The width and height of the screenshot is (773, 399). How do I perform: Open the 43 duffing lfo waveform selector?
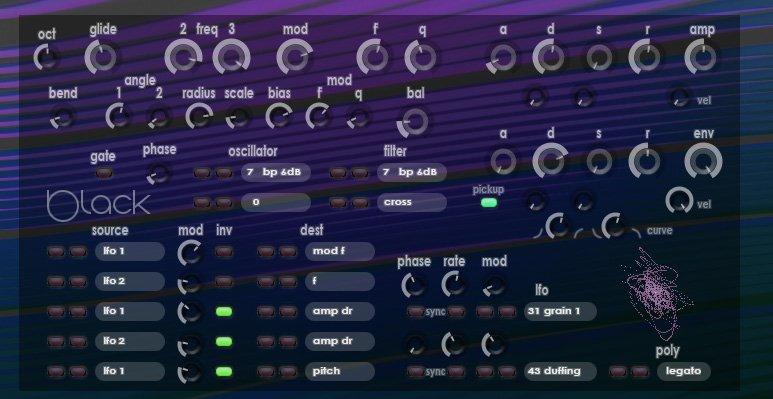tap(561, 371)
